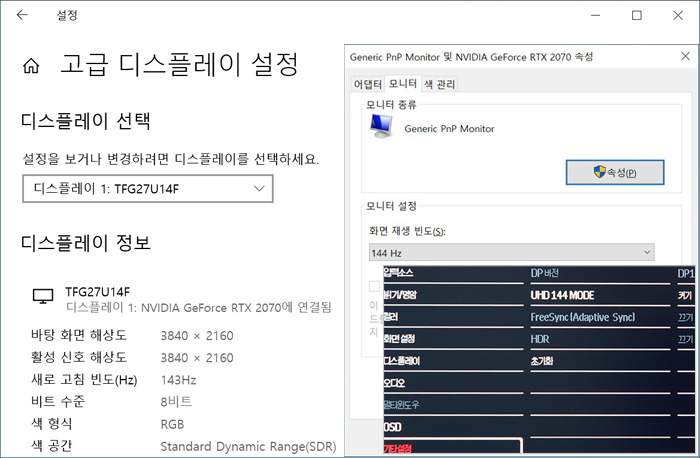Click the Generic PnP Monitor name text

coord(449,129)
